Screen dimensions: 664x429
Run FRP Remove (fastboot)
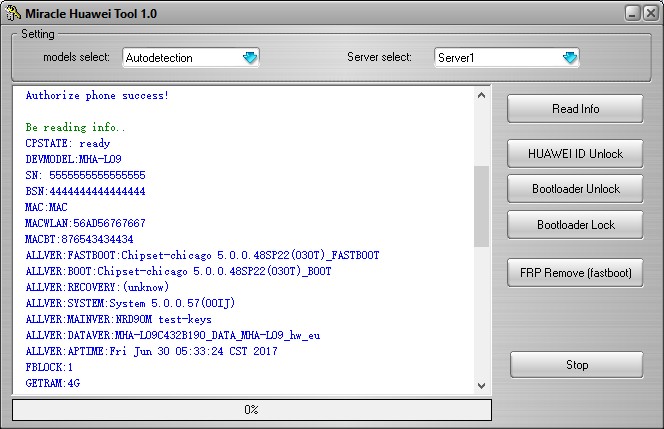[575, 273]
